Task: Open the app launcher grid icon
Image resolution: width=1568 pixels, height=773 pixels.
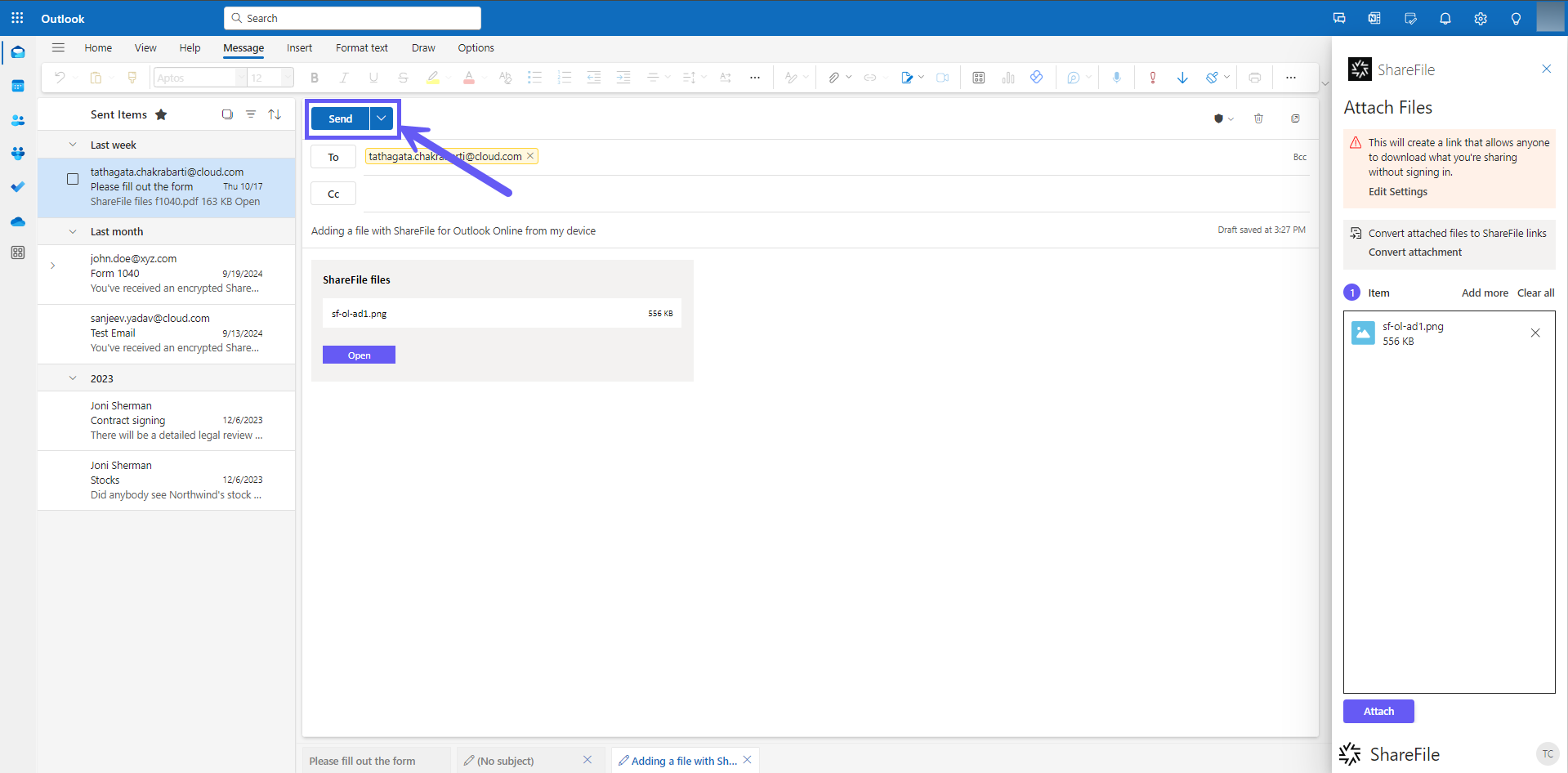Action: (17, 18)
